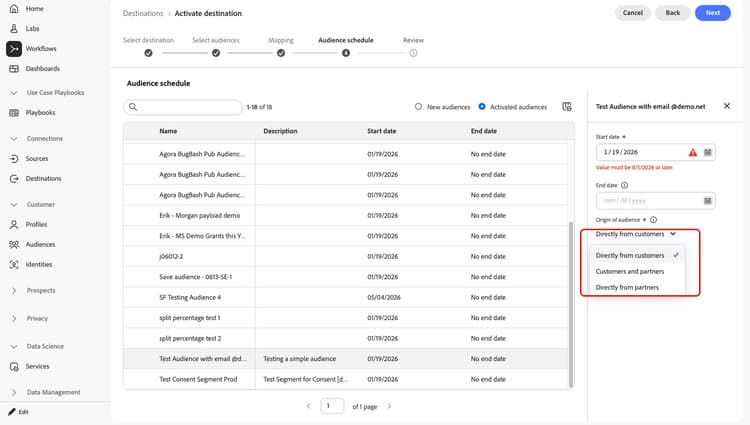
Task: Click the Back button
Action: pyautogui.click(x=673, y=13)
